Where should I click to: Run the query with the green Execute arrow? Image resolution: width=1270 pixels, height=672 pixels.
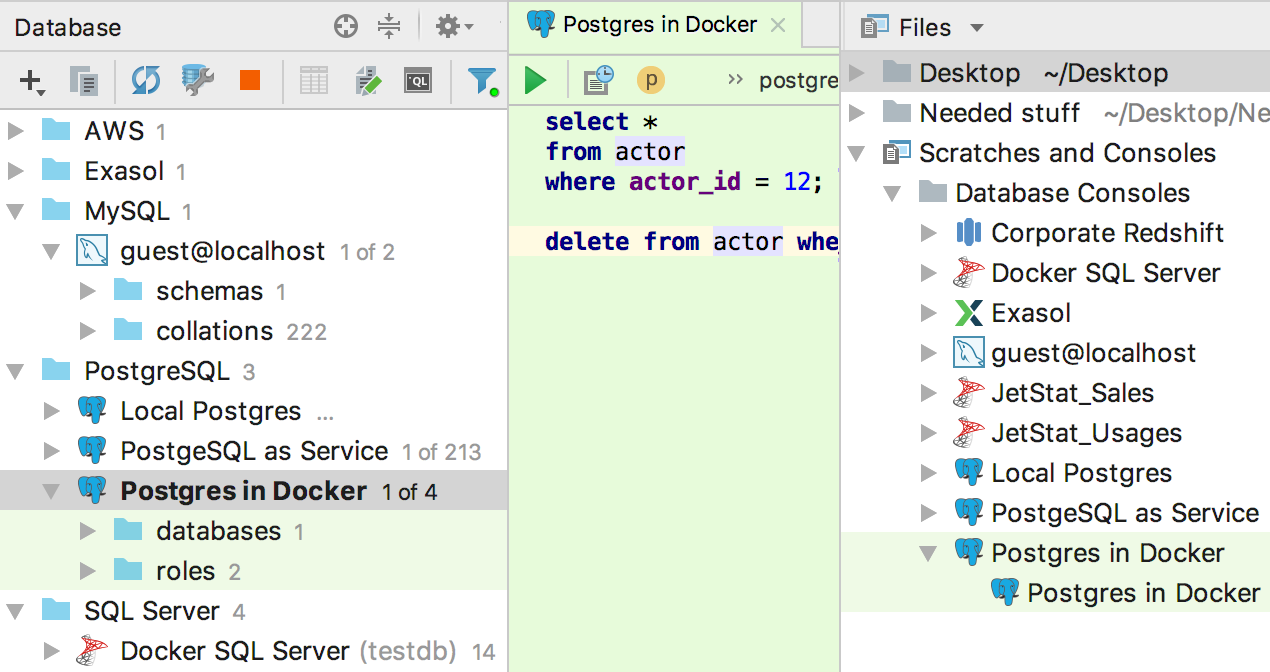(x=536, y=80)
